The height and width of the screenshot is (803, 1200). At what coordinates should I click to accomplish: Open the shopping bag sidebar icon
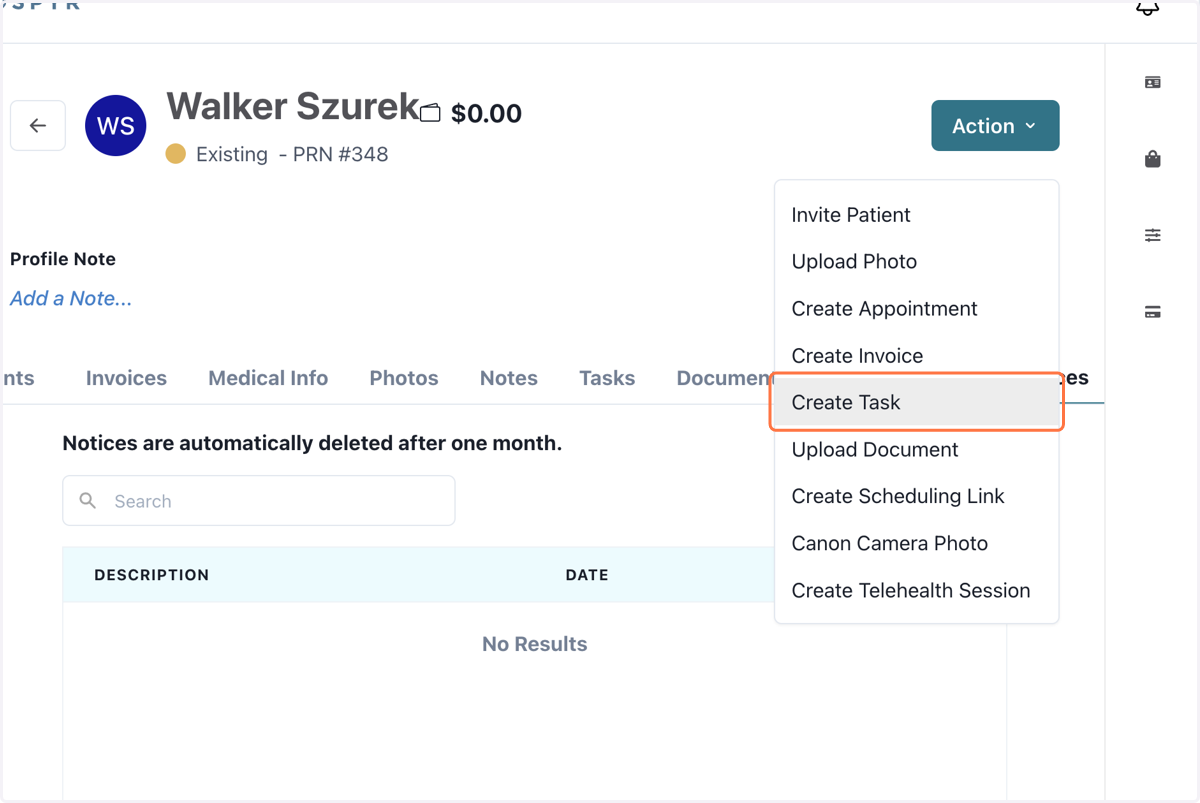(x=1153, y=159)
